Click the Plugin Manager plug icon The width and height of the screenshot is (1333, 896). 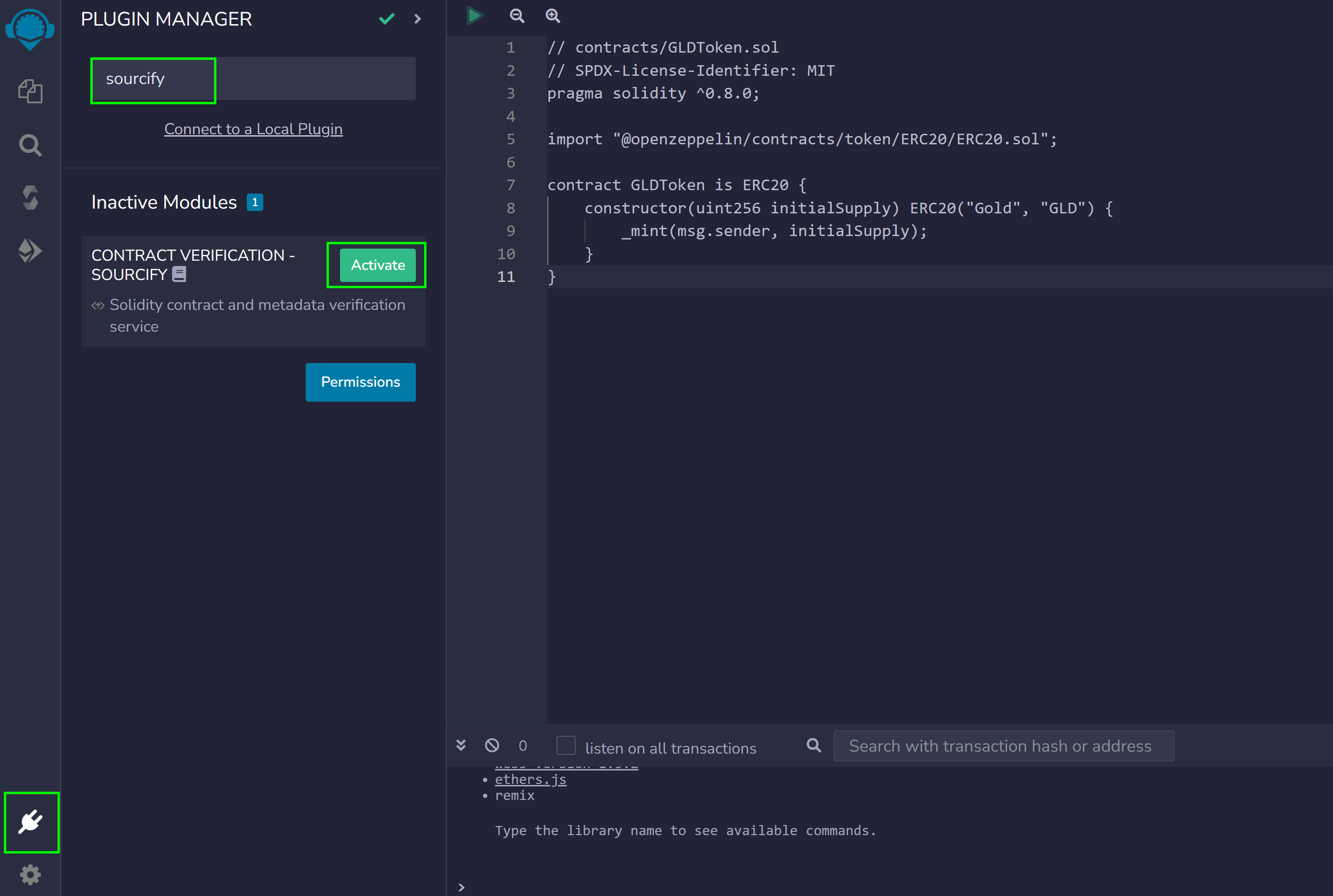31,822
